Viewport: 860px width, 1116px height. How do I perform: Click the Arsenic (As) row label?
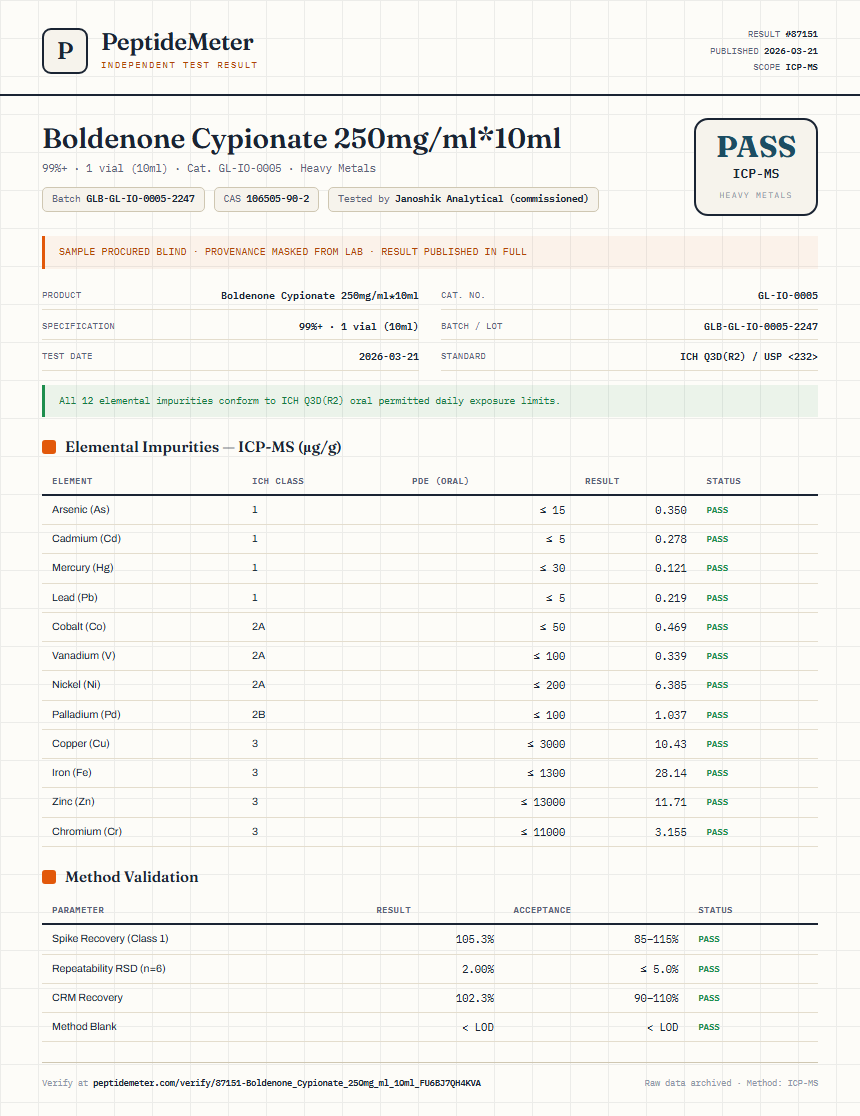pos(80,510)
